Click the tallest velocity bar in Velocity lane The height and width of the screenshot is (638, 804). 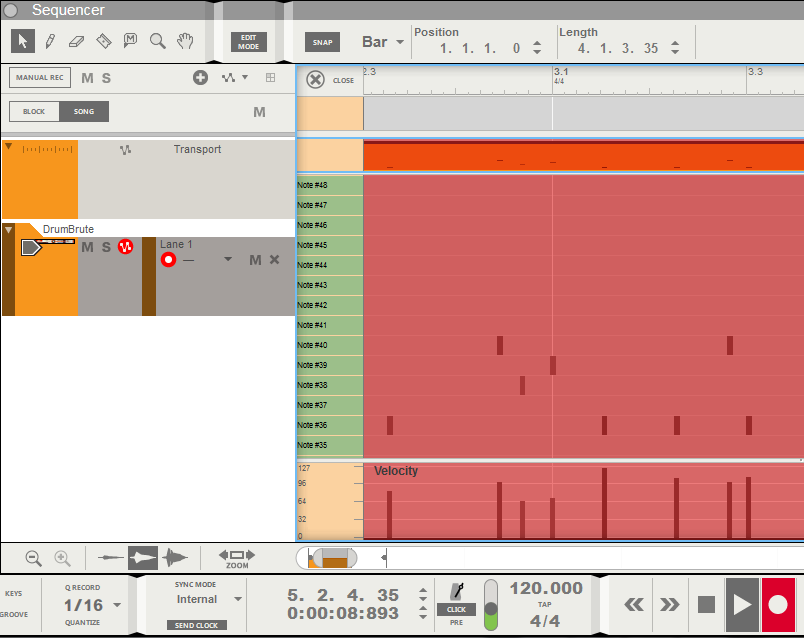pos(605,503)
